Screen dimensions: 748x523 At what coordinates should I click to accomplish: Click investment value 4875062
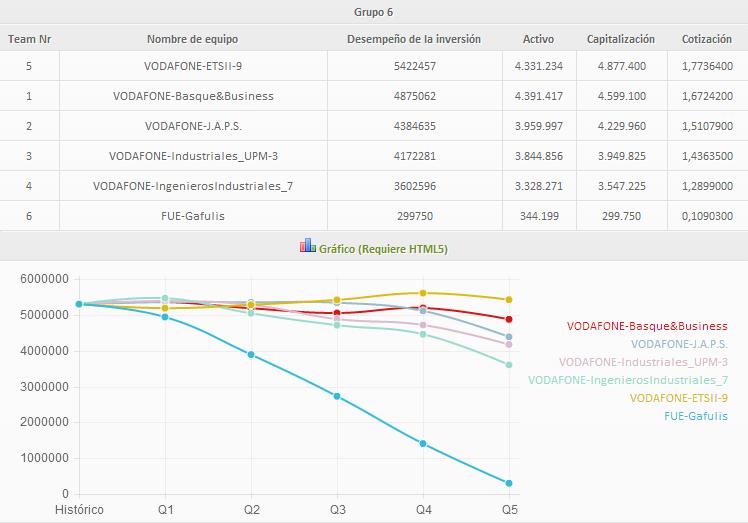point(415,96)
